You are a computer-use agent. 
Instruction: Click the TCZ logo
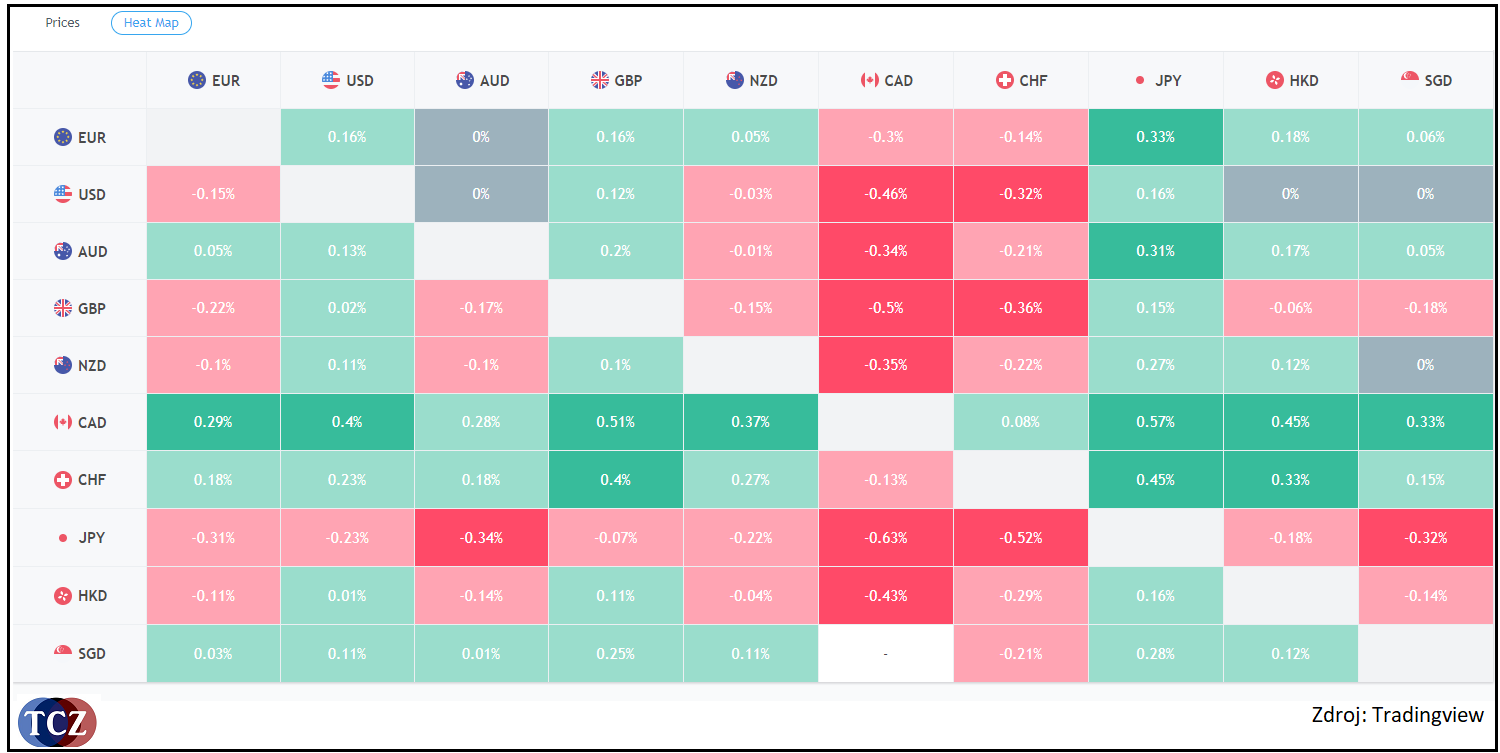point(57,722)
